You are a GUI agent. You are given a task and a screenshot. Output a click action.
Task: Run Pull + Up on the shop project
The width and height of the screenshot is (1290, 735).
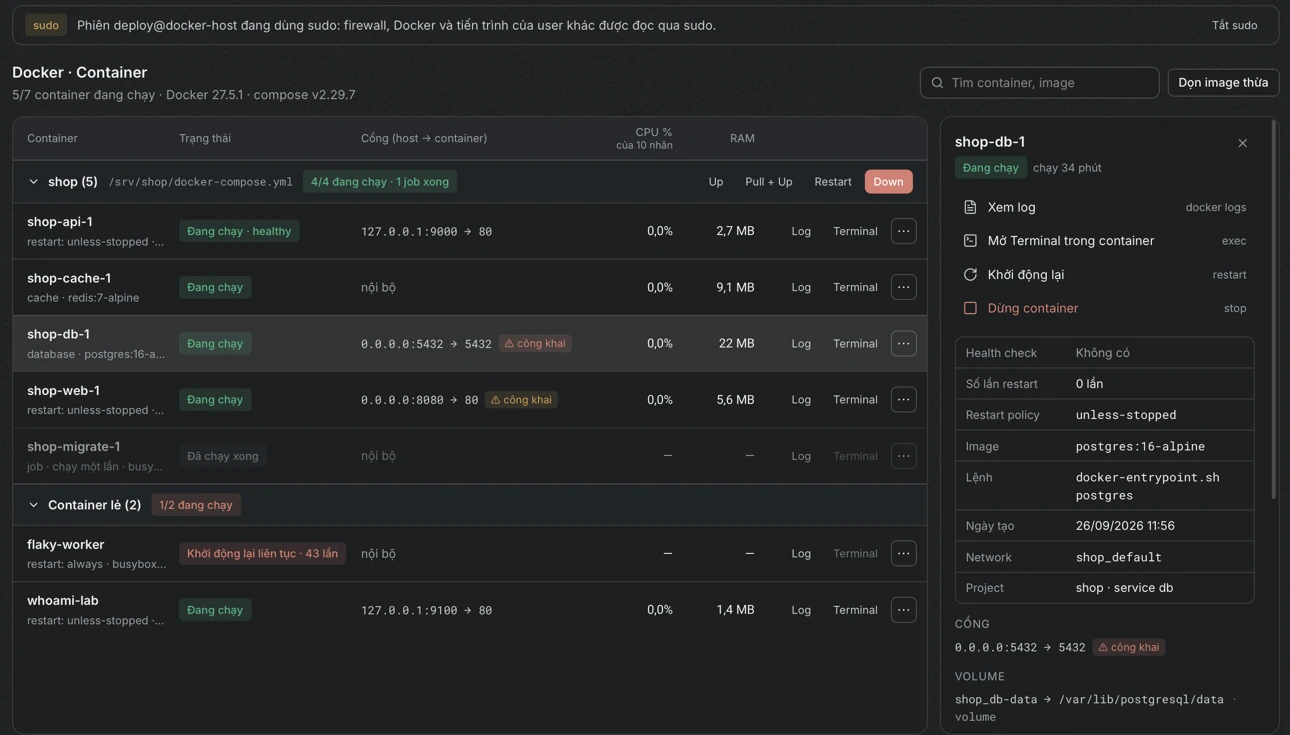click(768, 182)
